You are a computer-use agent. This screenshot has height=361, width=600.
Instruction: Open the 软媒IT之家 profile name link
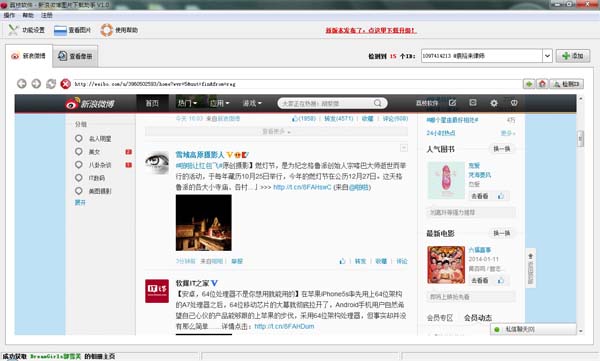(x=193, y=283)
